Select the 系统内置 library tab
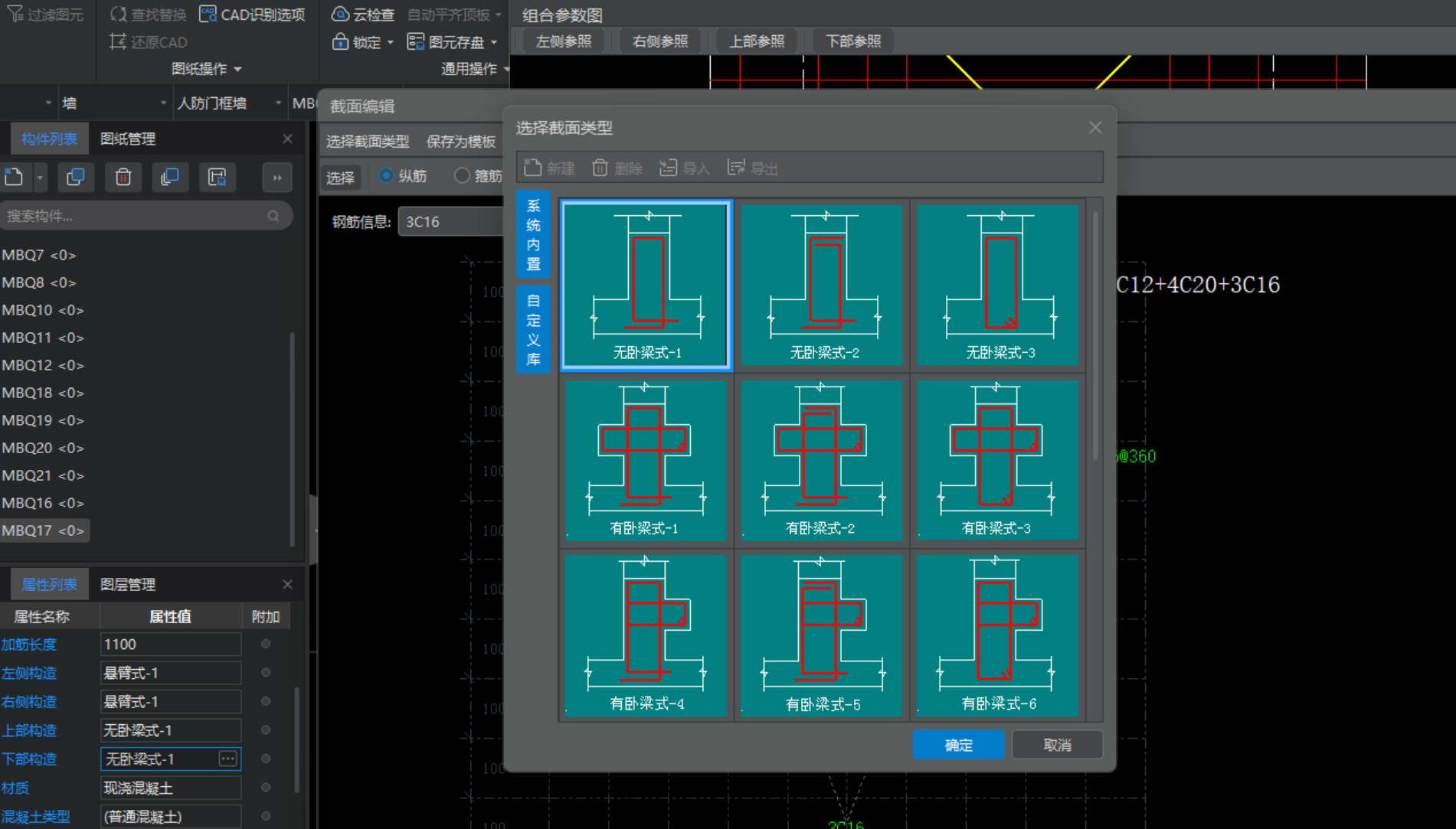The image size is (1456, 829). pos(534,234)
